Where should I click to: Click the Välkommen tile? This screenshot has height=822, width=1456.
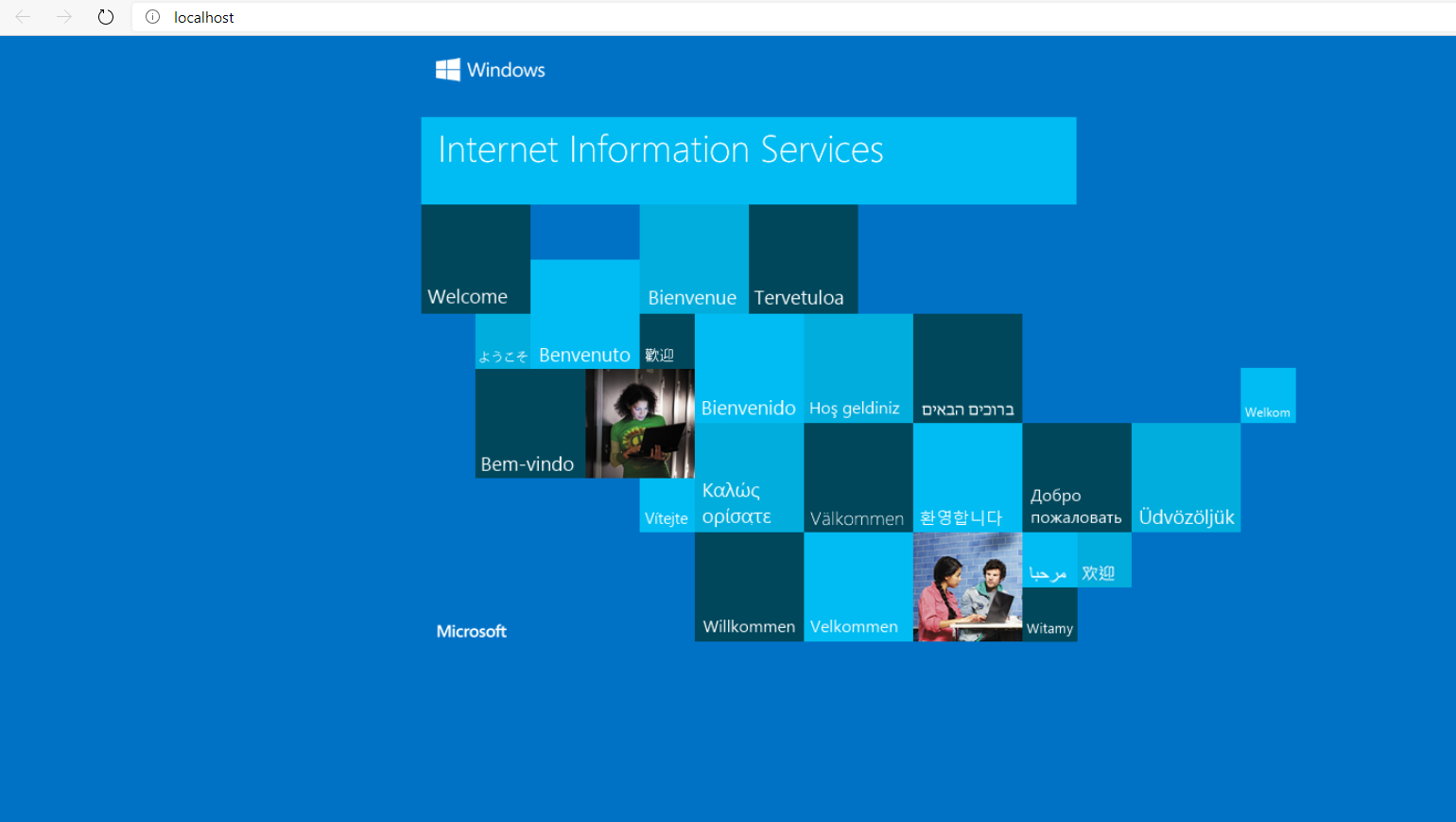[858, 478]
